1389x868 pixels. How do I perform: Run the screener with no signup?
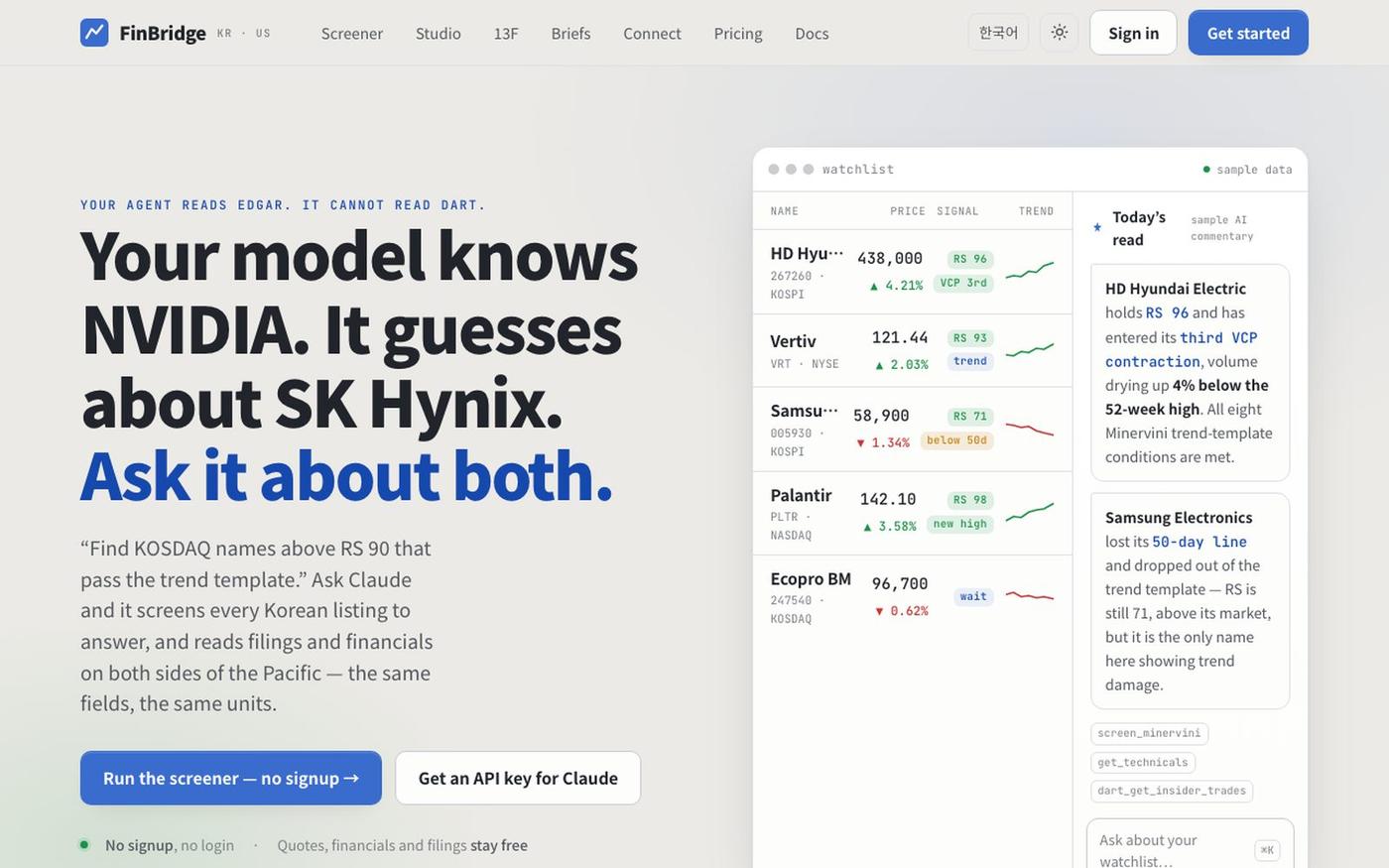[x=231, y=778]
